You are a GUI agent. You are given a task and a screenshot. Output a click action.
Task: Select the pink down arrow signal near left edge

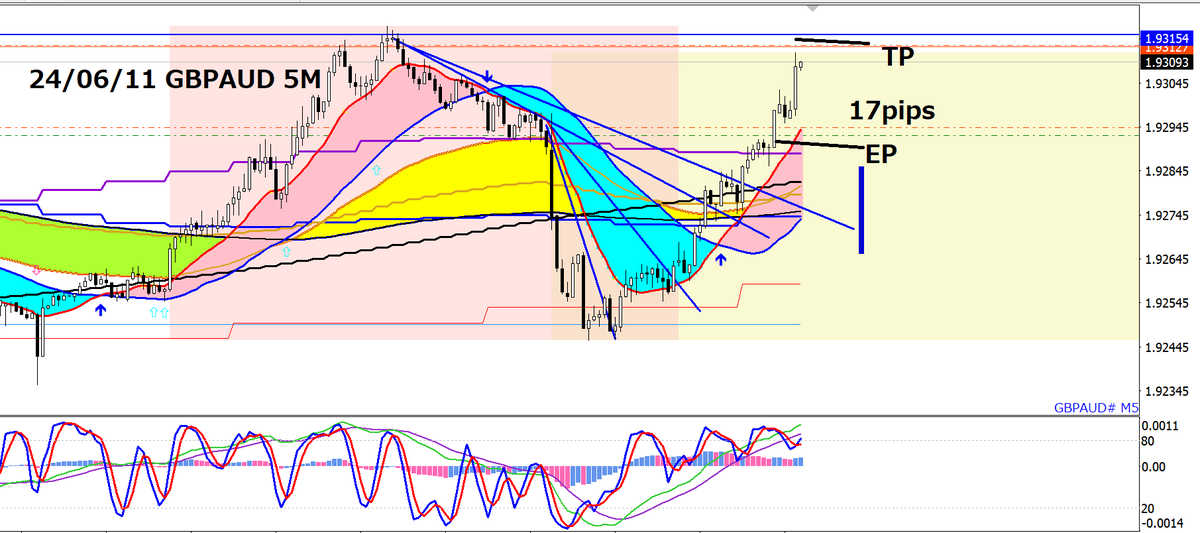pyautogui.click(x=38, y=270)
